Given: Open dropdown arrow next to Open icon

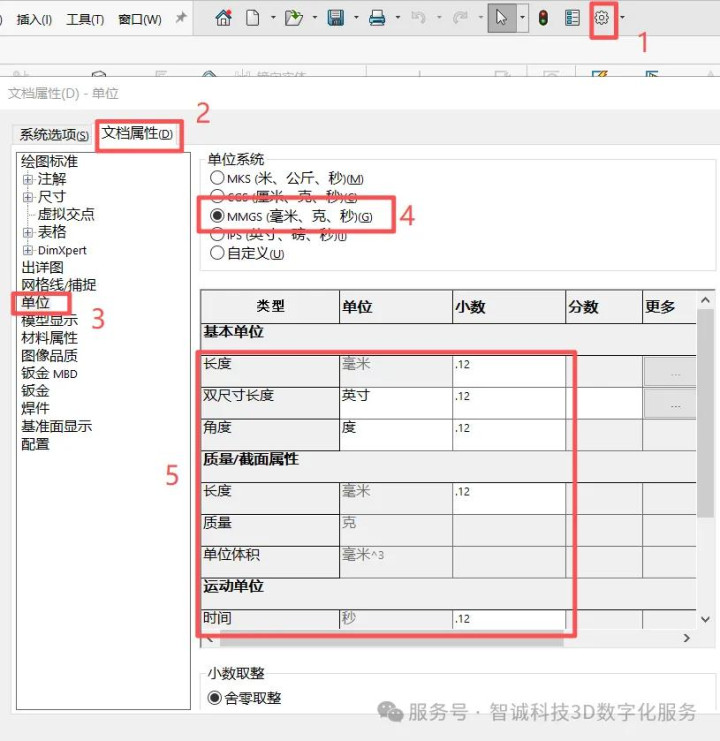Looking at the screenshot, I should (315, 18).
